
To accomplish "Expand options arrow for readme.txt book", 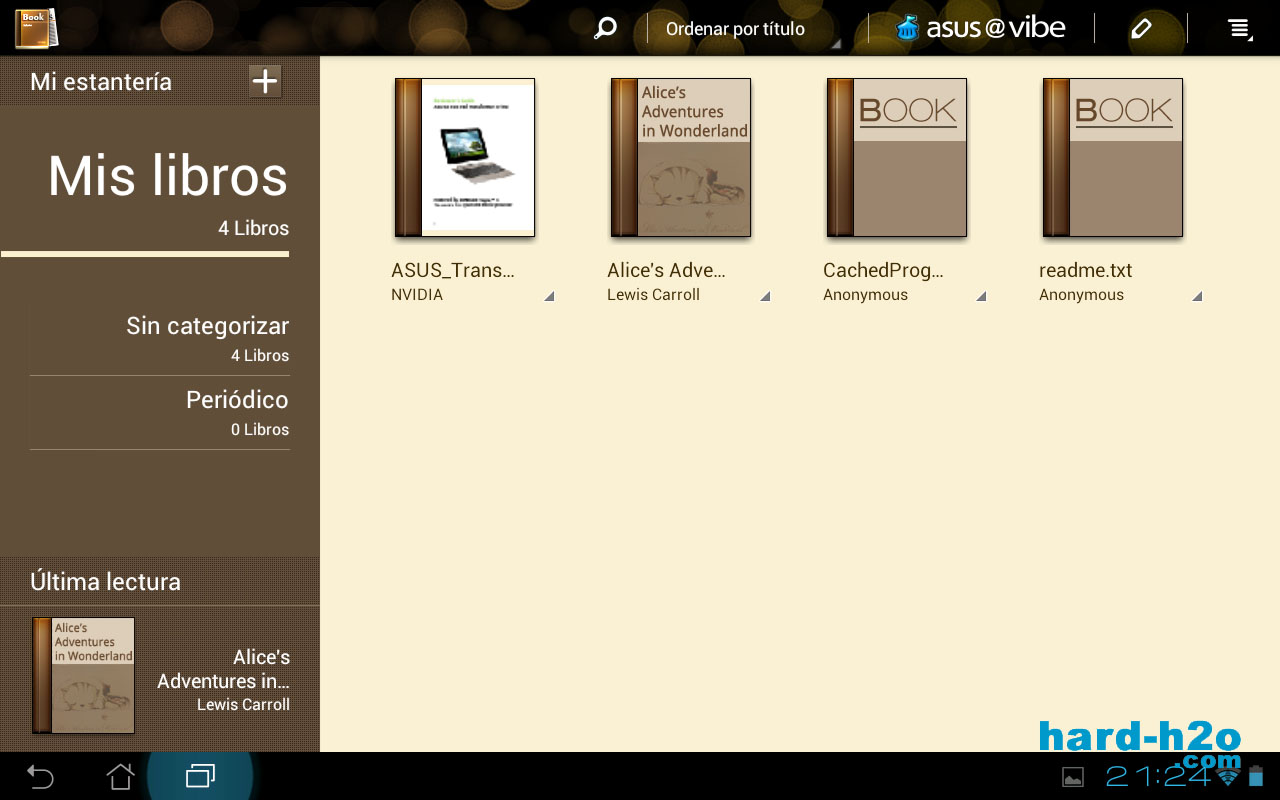I will pyautogui.click(x=1196, y=296).
